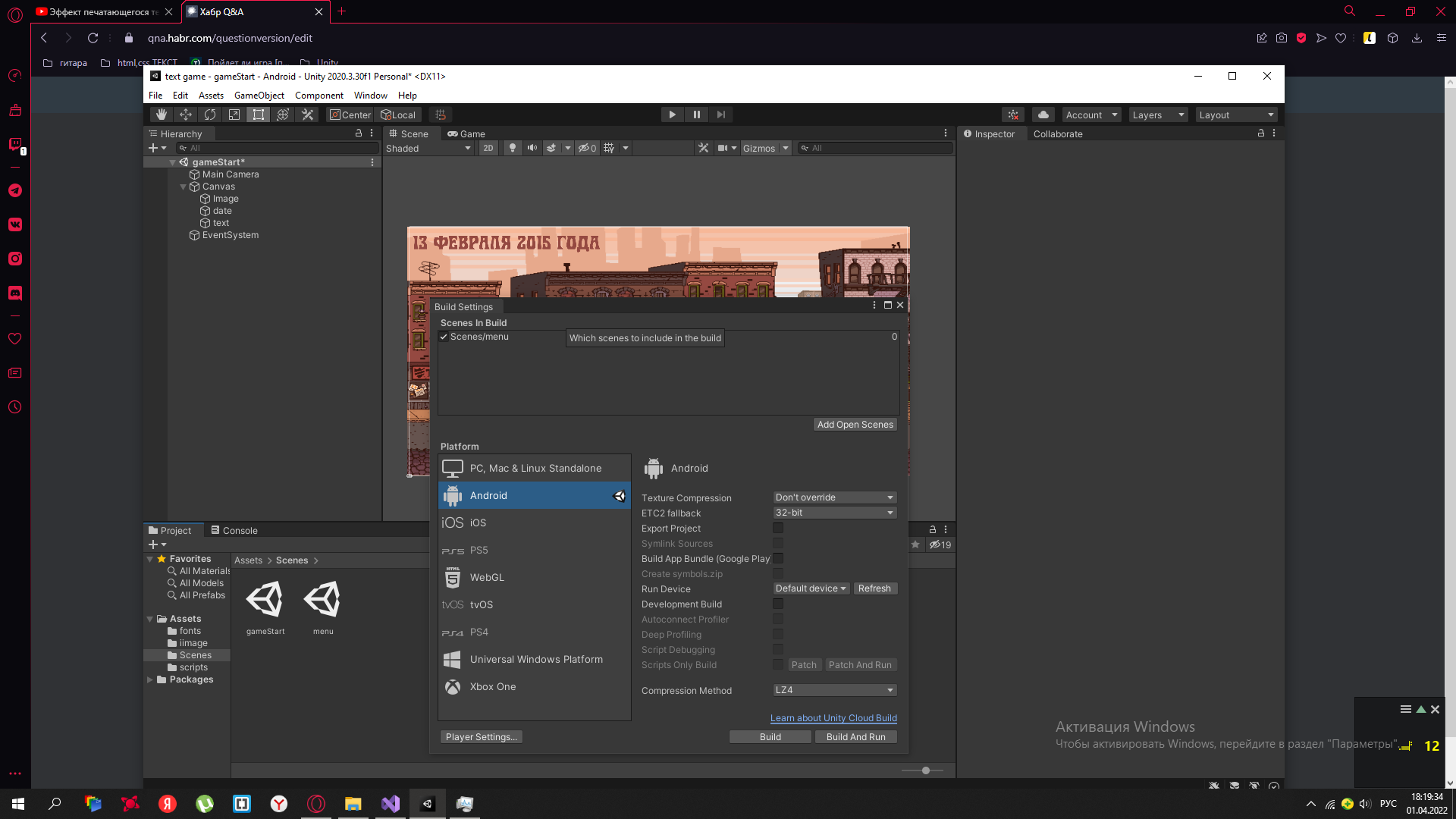Enable Build App Bundle checkbox
1456x819 pixels.
[x=778, y=558]
